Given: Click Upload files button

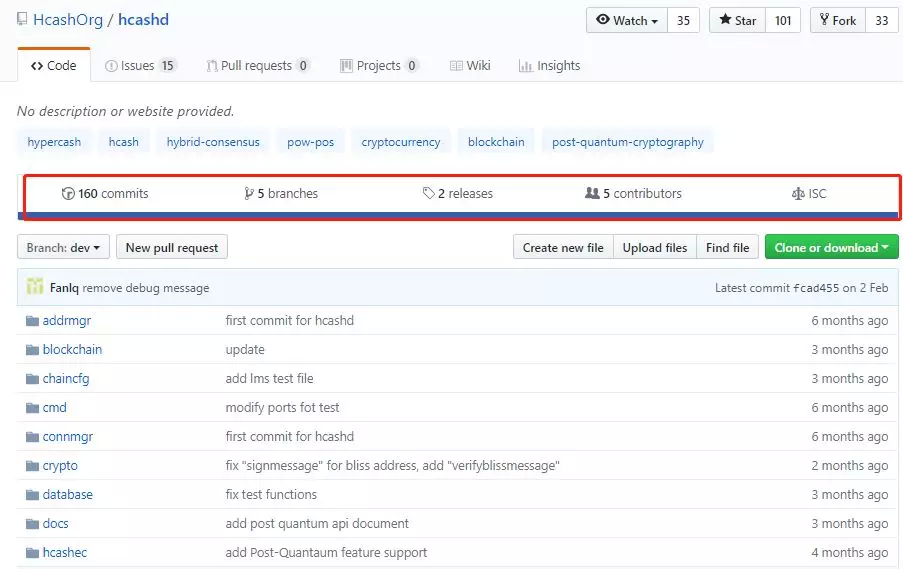Looking at the screenshot, I should [x=655, y=247].
